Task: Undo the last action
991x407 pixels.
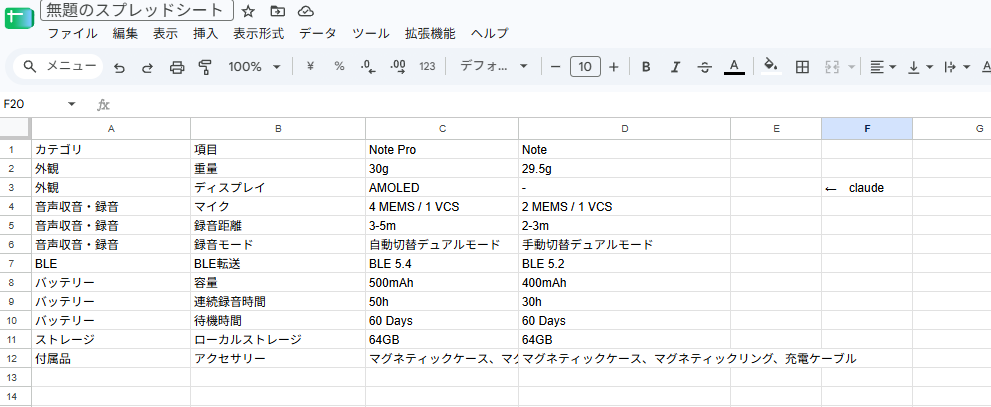Action: pos(119,67)
